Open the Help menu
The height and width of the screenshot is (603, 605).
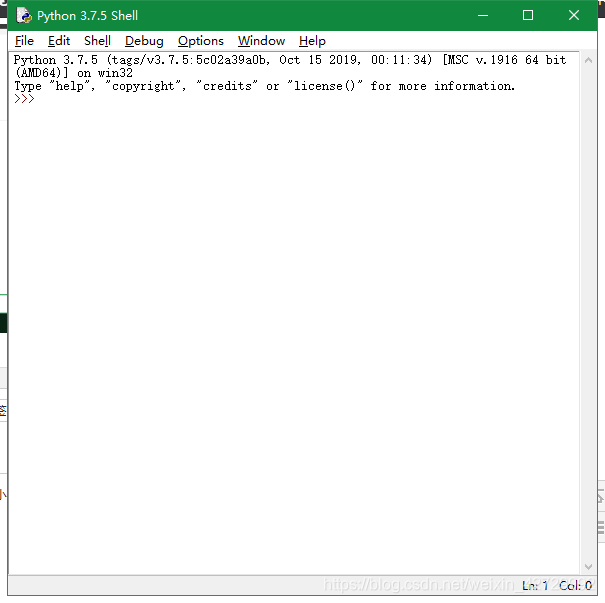[x=312, y=41]
